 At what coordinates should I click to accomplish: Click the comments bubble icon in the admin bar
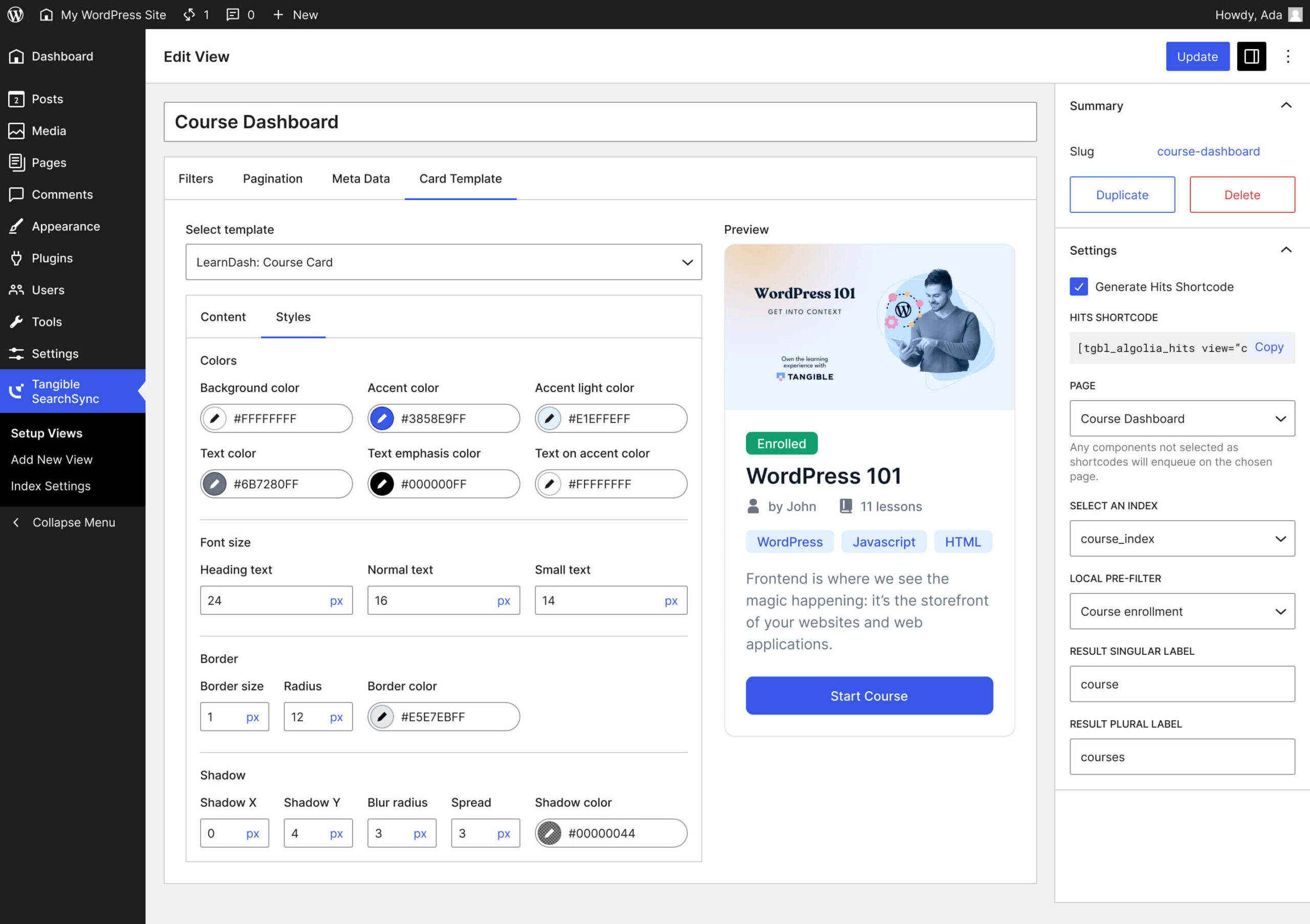[233, 14]
